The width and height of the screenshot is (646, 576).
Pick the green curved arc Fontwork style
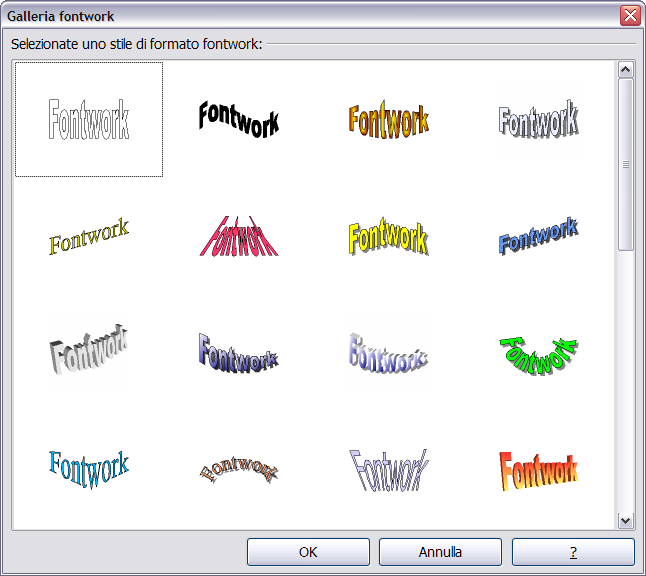click(539, 352)
